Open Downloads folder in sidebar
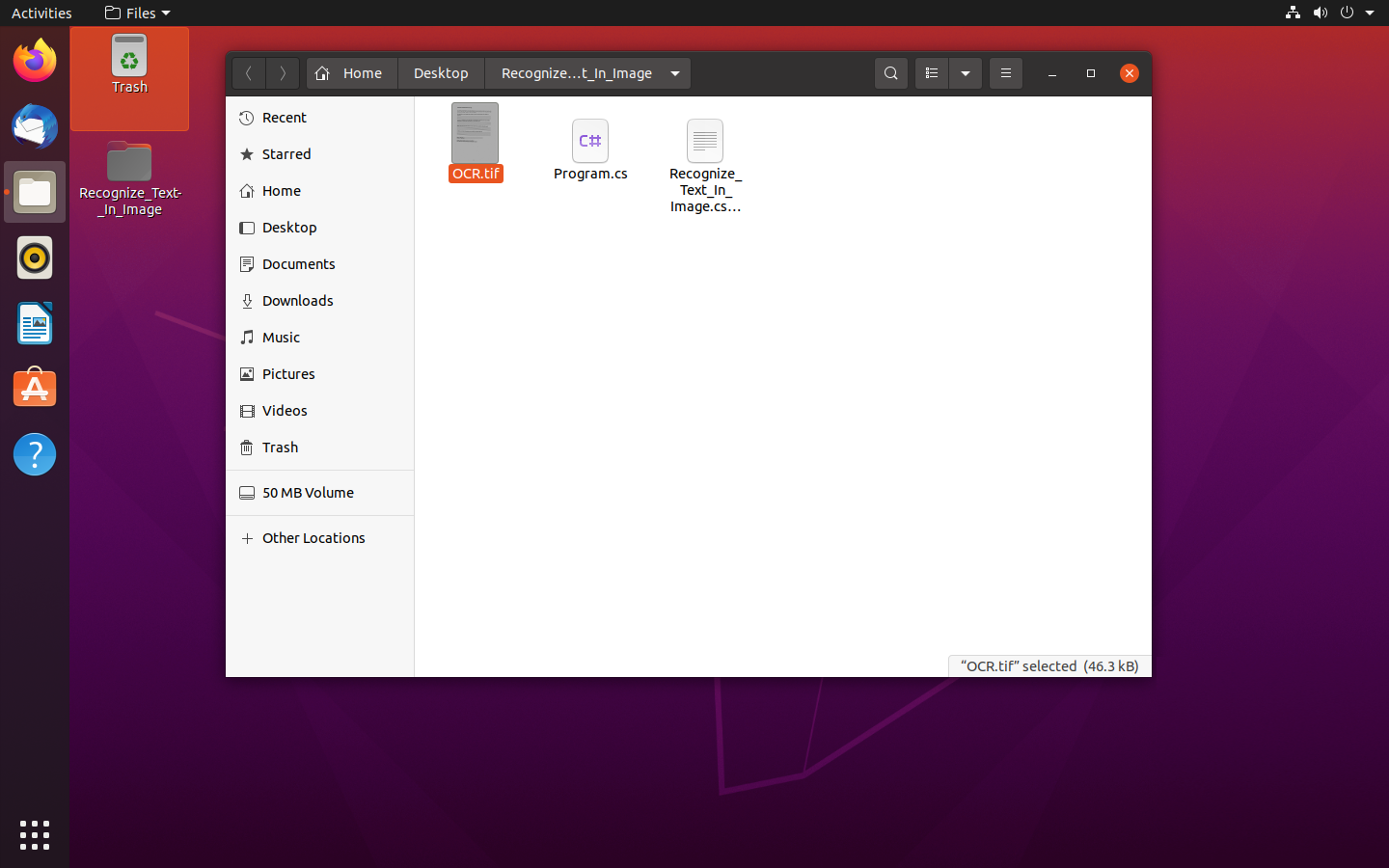The image size is (1389, 868). click(x=297, y=301)
